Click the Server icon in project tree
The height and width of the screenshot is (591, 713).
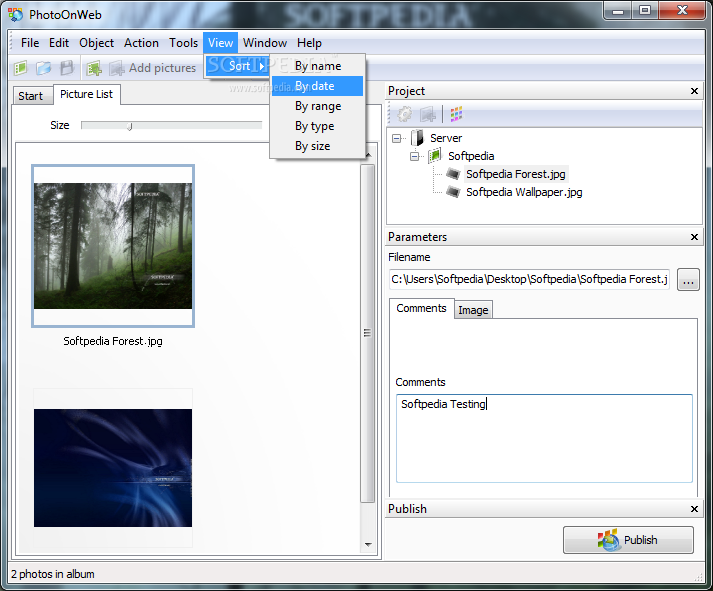pyautogui.click(x=417, y=138)
